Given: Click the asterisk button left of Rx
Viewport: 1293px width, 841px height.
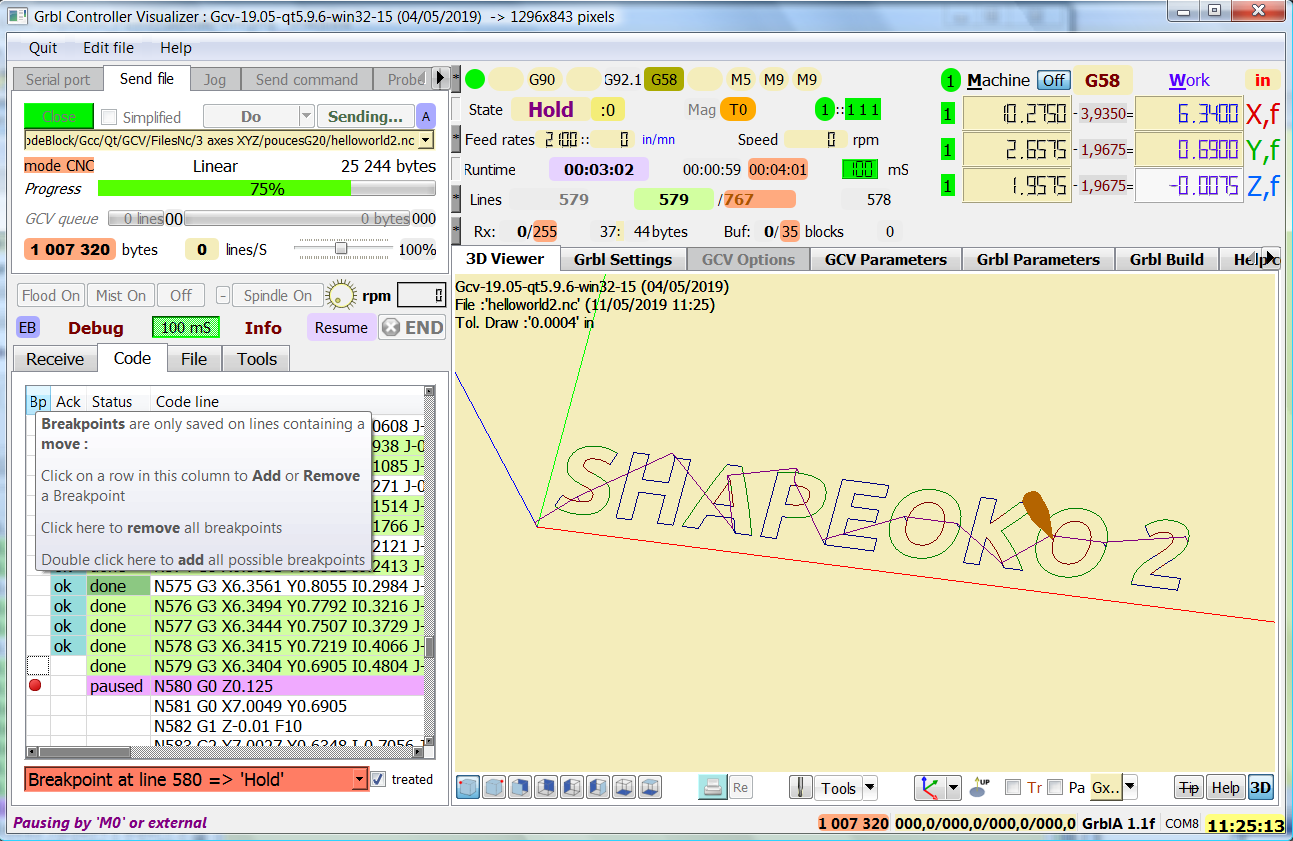Looking at the screenshot, I should pos(456,231).
